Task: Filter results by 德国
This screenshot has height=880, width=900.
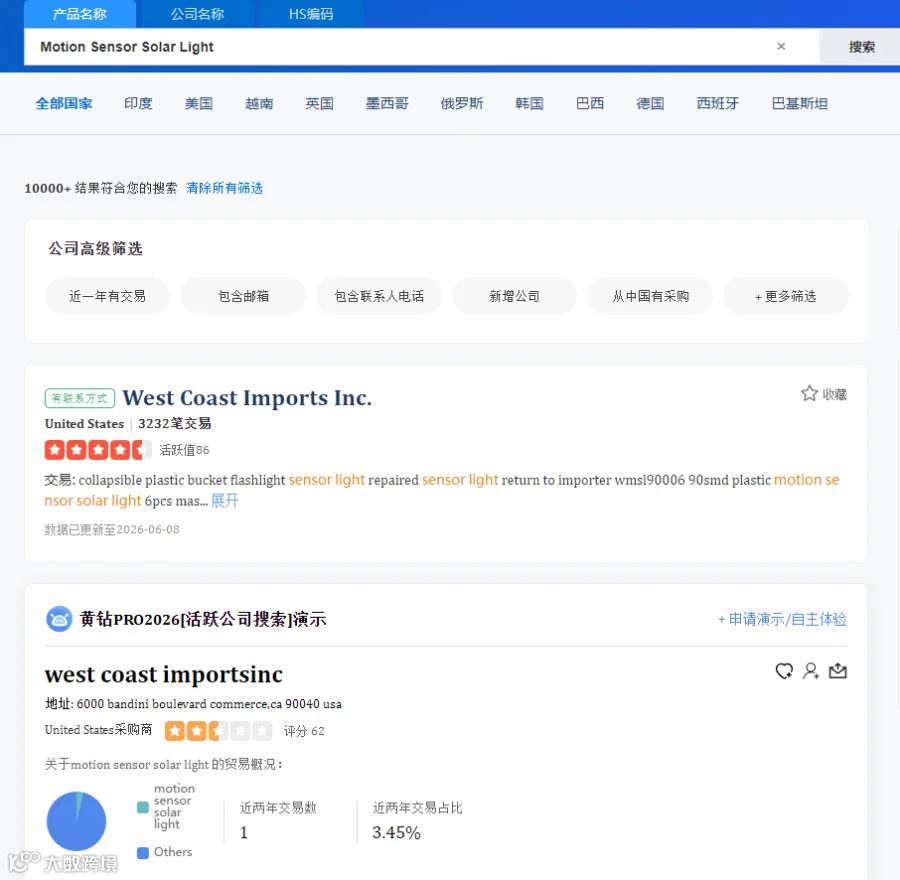Action: tap(650, 103)
